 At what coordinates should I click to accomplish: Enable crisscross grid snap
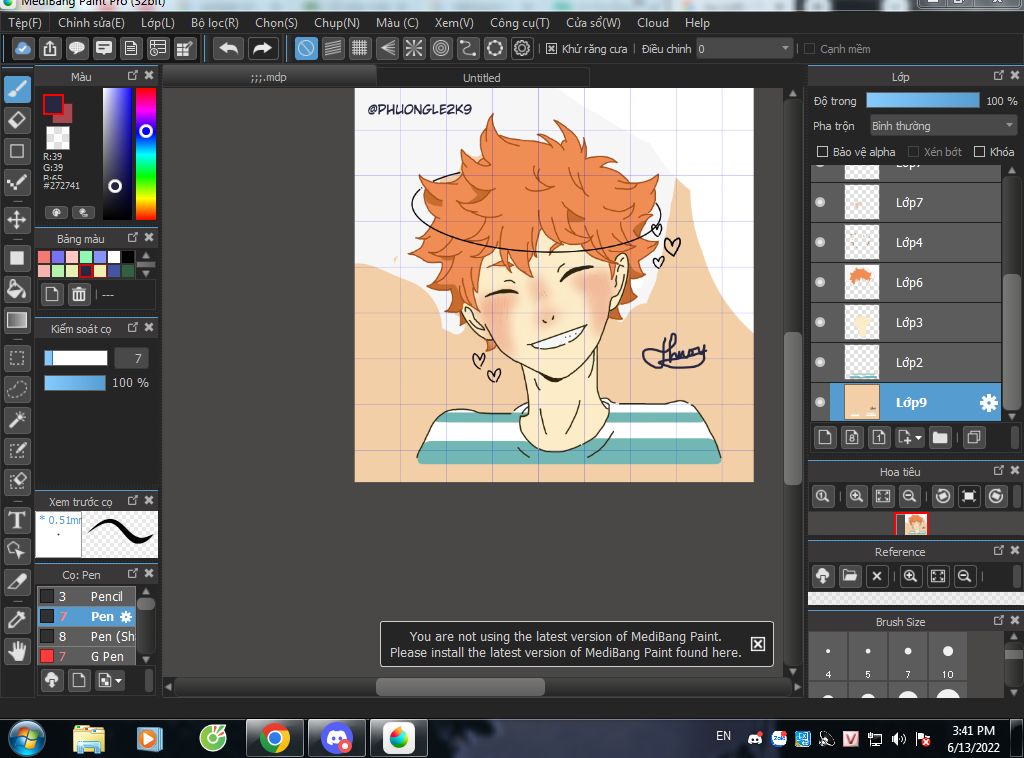[x=360, y=48]
